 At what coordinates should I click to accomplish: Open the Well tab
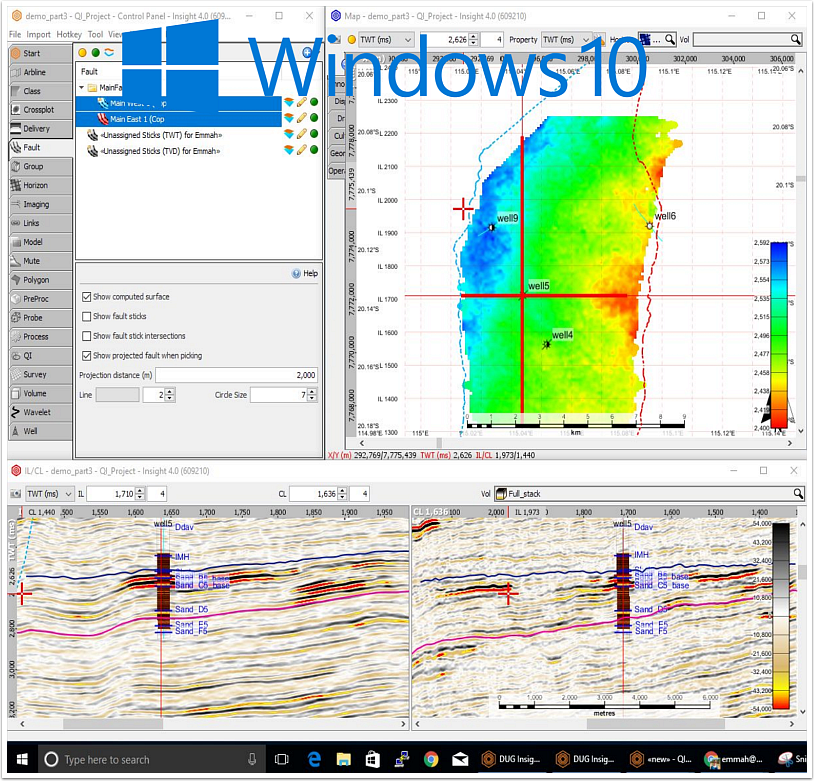tap(40, 431)
